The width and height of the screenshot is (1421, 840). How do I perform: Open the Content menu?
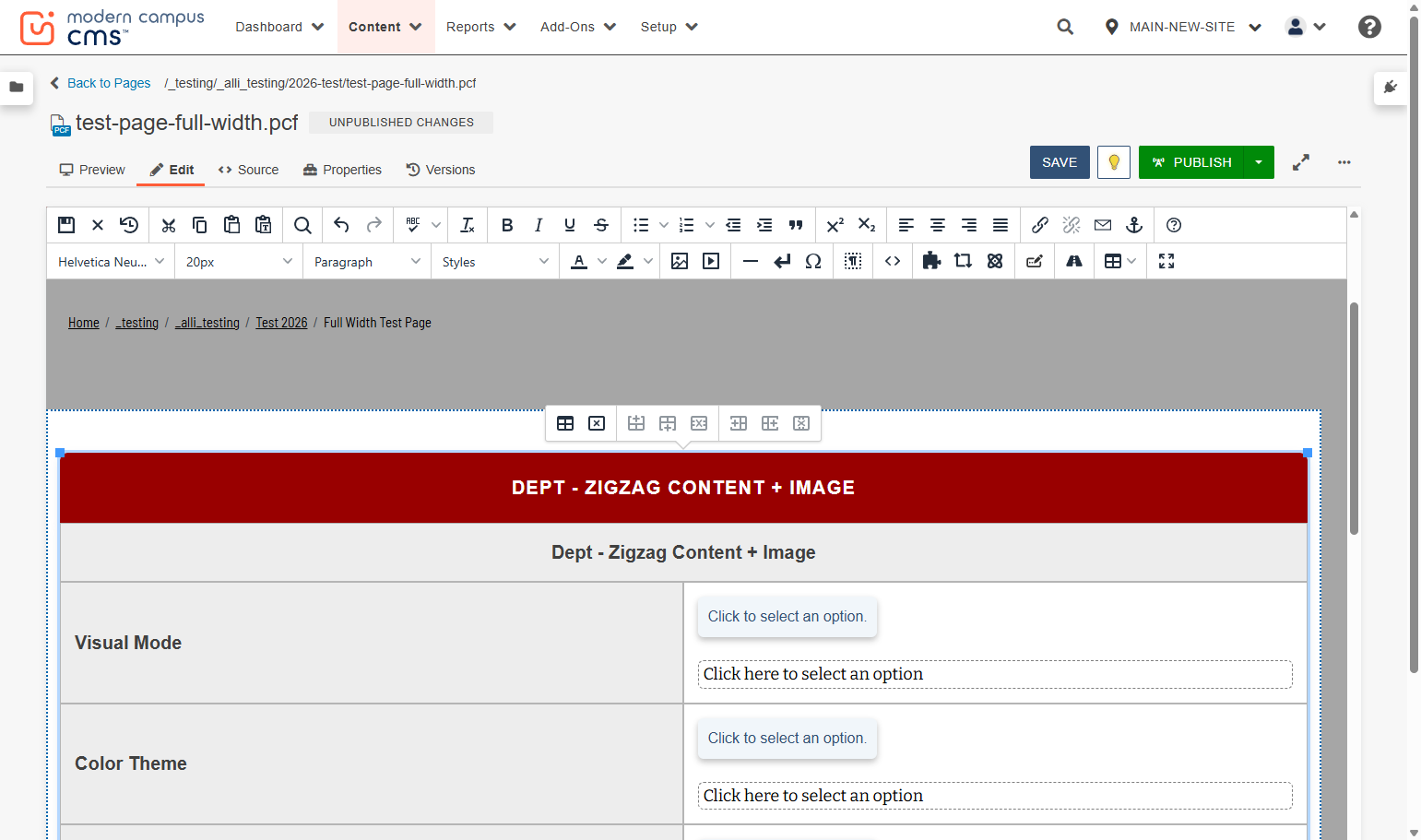pyautogui.click(x=385, y=27)
